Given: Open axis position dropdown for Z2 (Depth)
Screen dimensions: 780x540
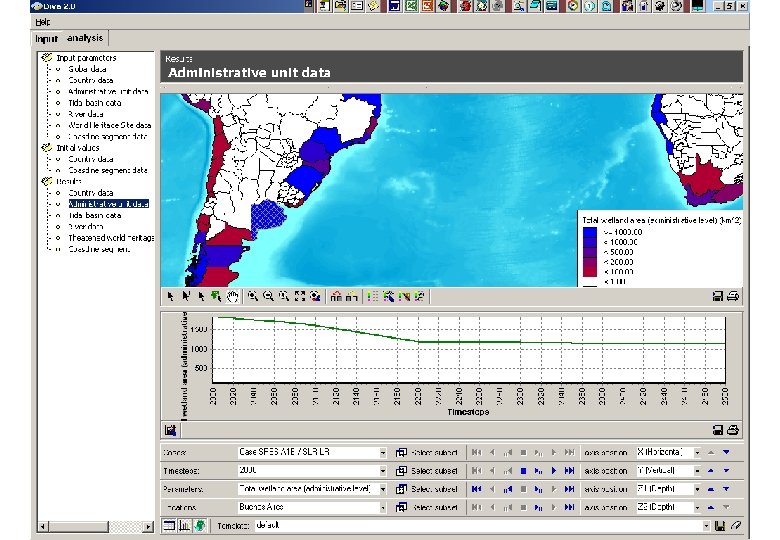Looking at the screenshot, I should [x=697, y=508].
